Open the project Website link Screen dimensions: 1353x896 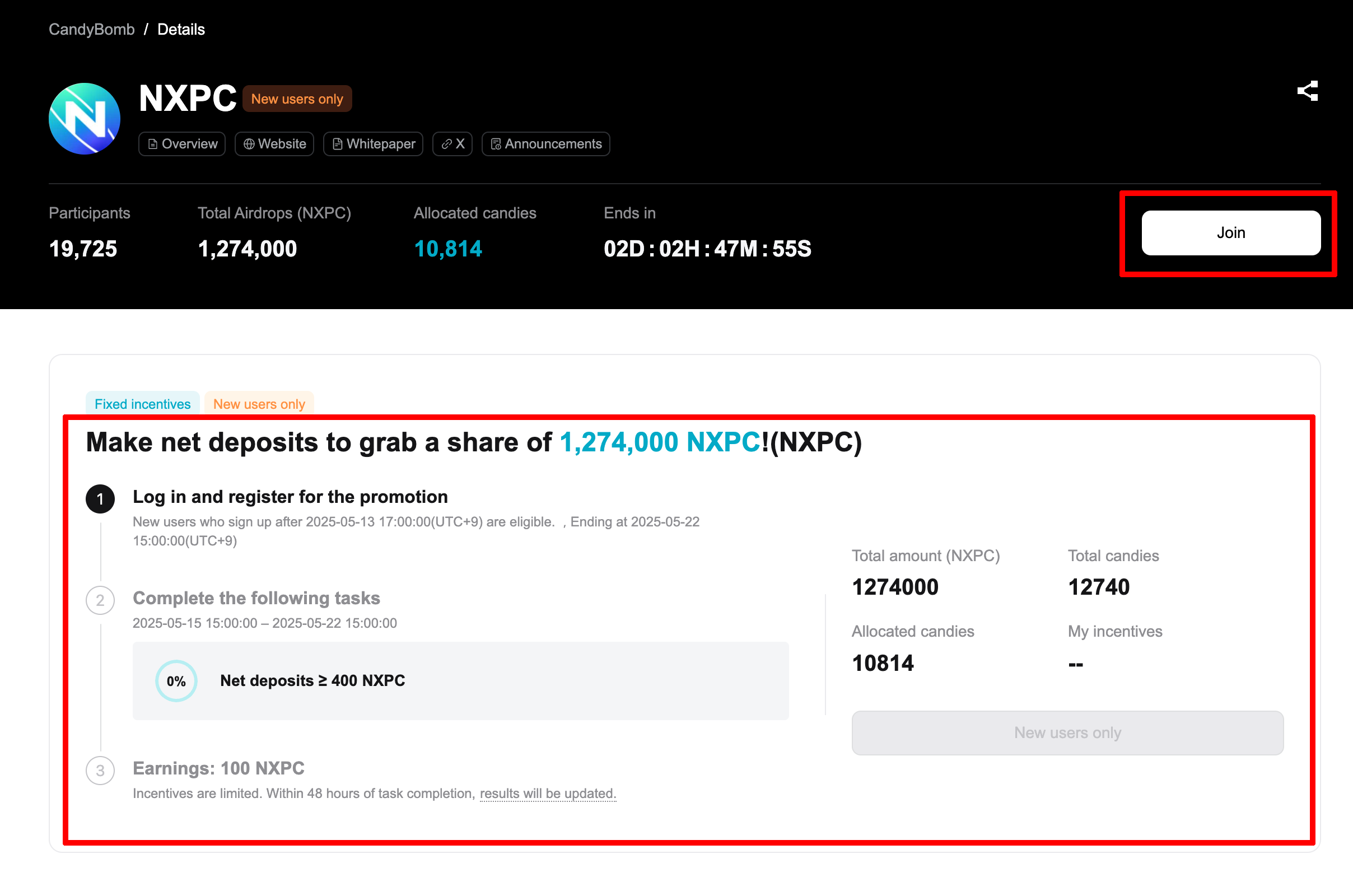click(x=274, y=144)
